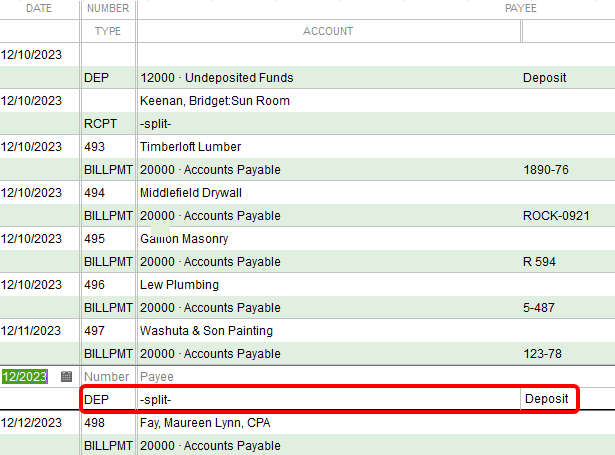Select Keenan, Bridget:Sun Room payee
Screen dimensions: 615x455
[x=215, y=101]
